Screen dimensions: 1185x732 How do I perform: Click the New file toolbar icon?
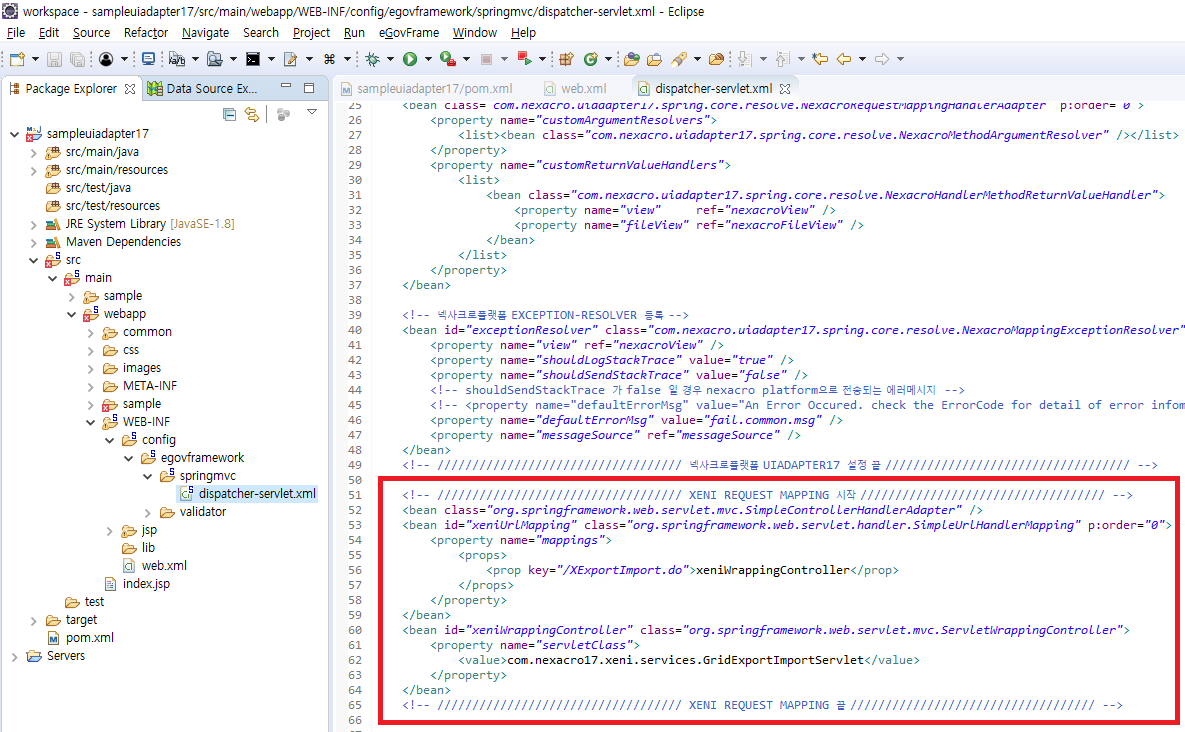click(17, 60)
